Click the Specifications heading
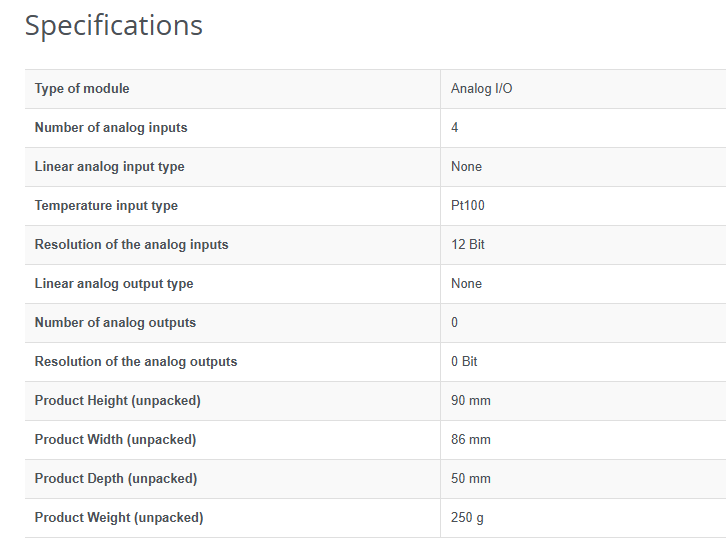The width and height of the screenshot is (726, 543). [114, 26]
